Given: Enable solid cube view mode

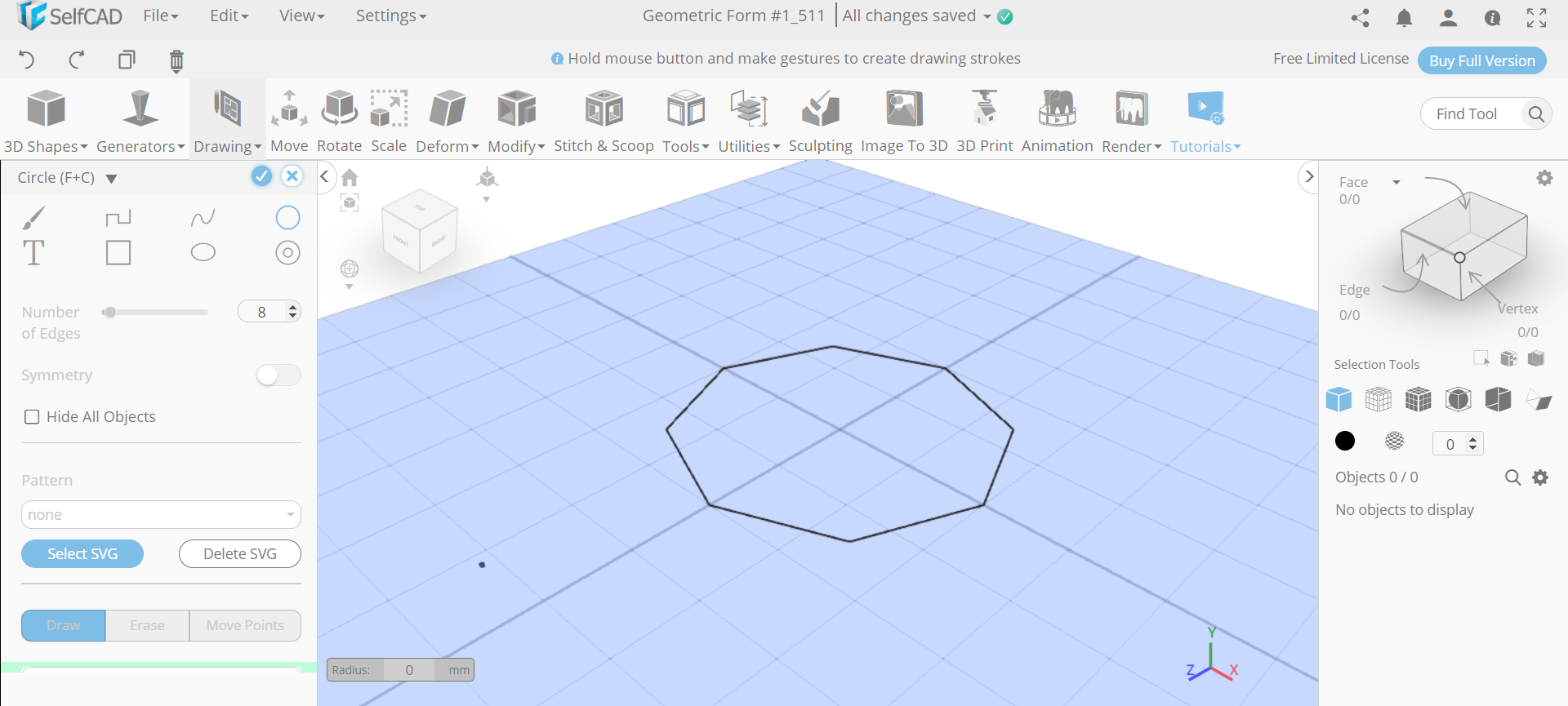Looking at the screenshot, I should pyautogui.click(x=1339, y=399).
